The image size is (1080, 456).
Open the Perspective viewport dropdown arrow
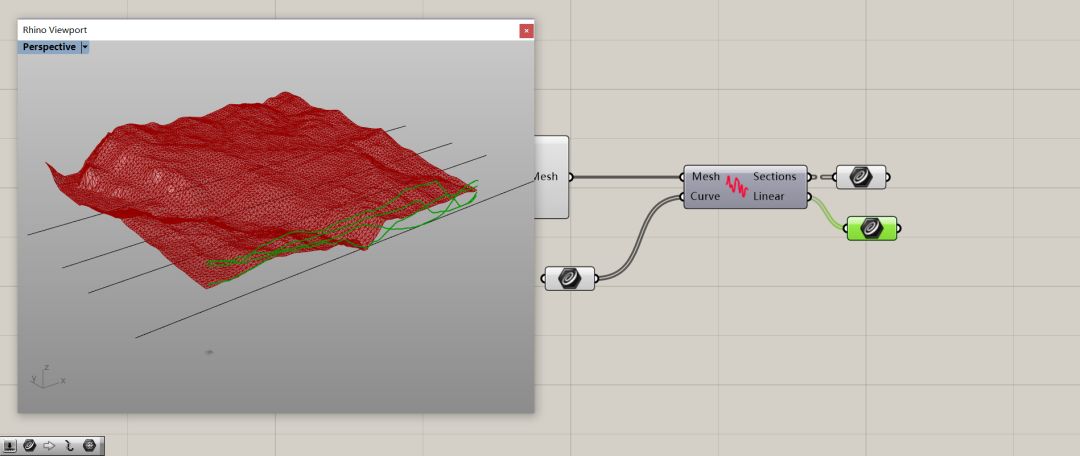pyautogui.click(x=85, y=47)
